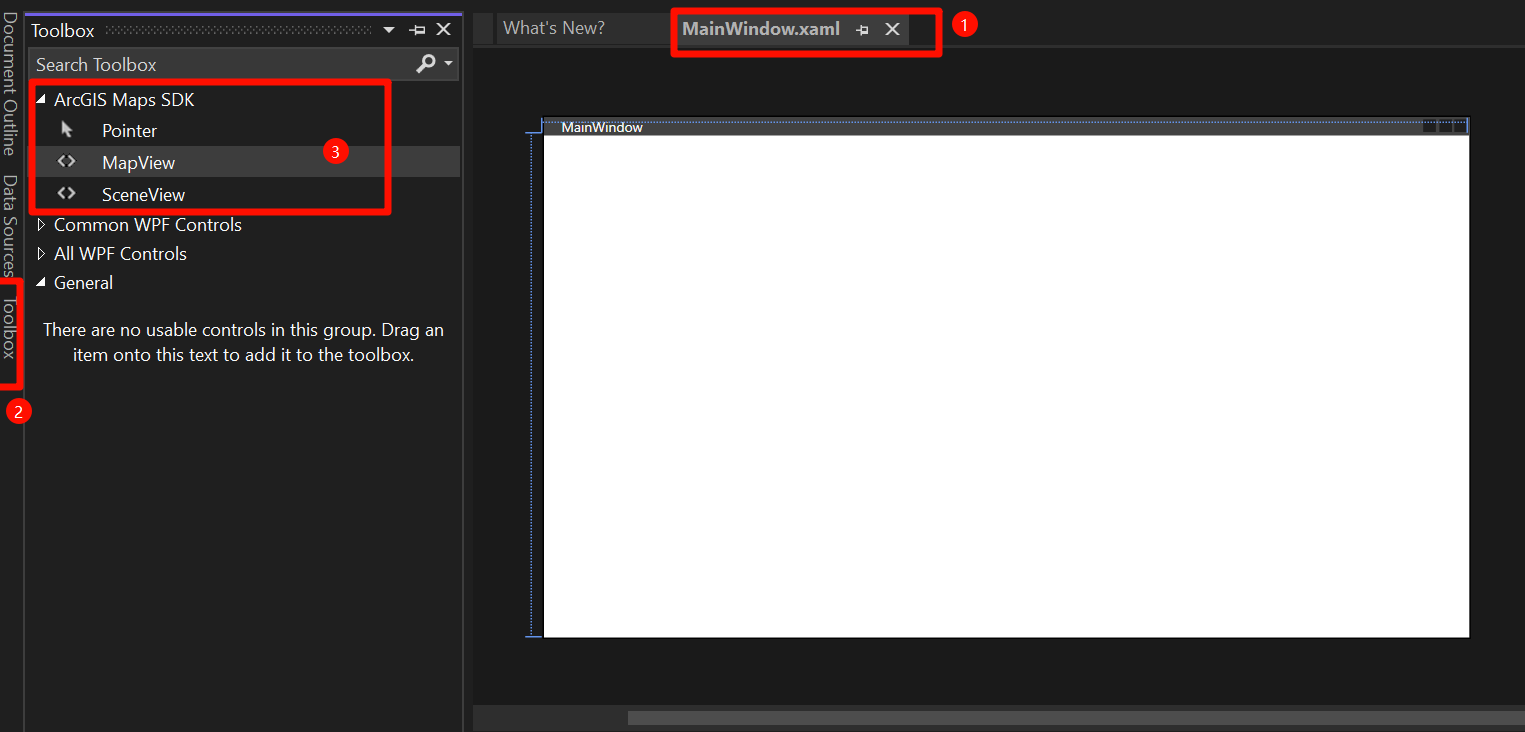Toggle auto hide on Toolbox panel
Viewport: 1525px width, 732px height.
[417, 30]
